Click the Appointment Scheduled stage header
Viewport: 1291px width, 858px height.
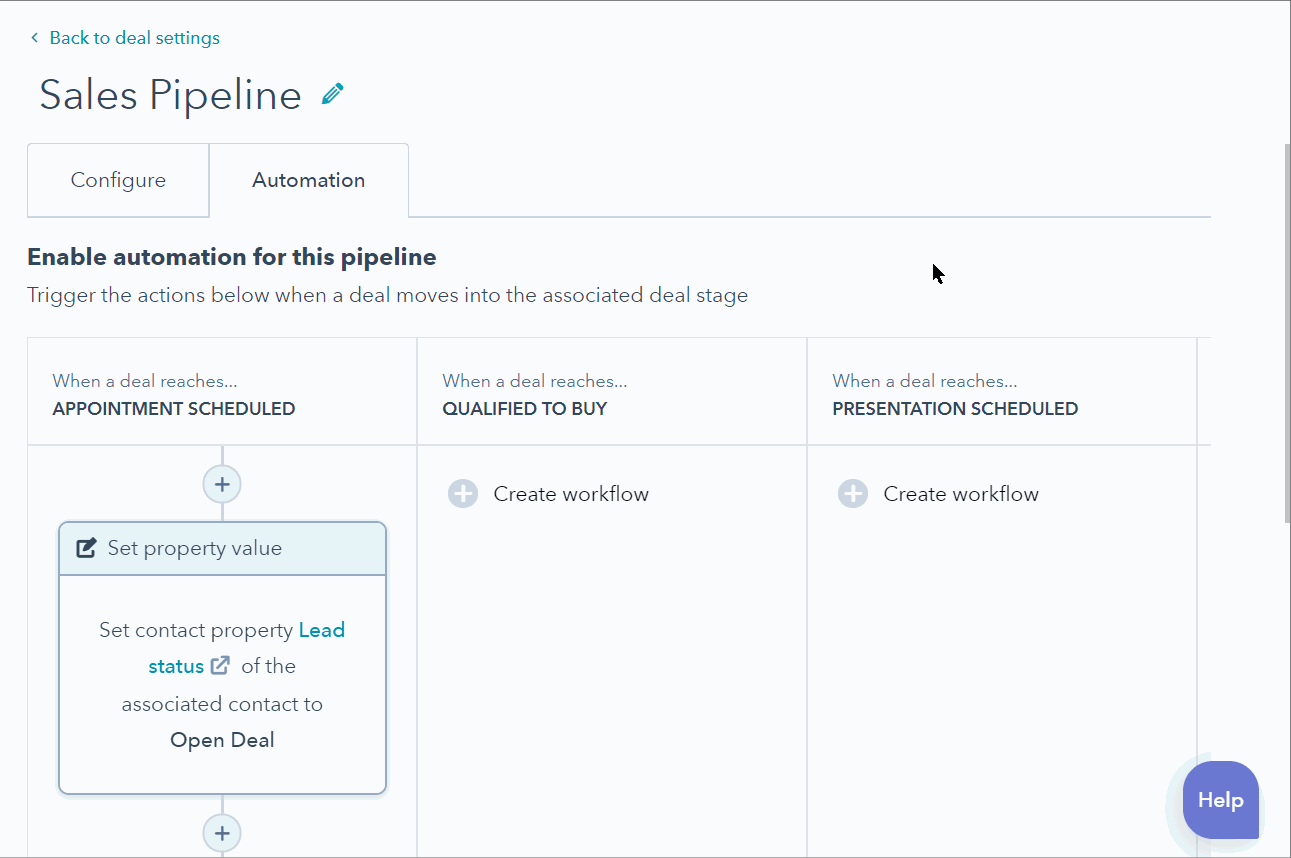click(174, 408)
